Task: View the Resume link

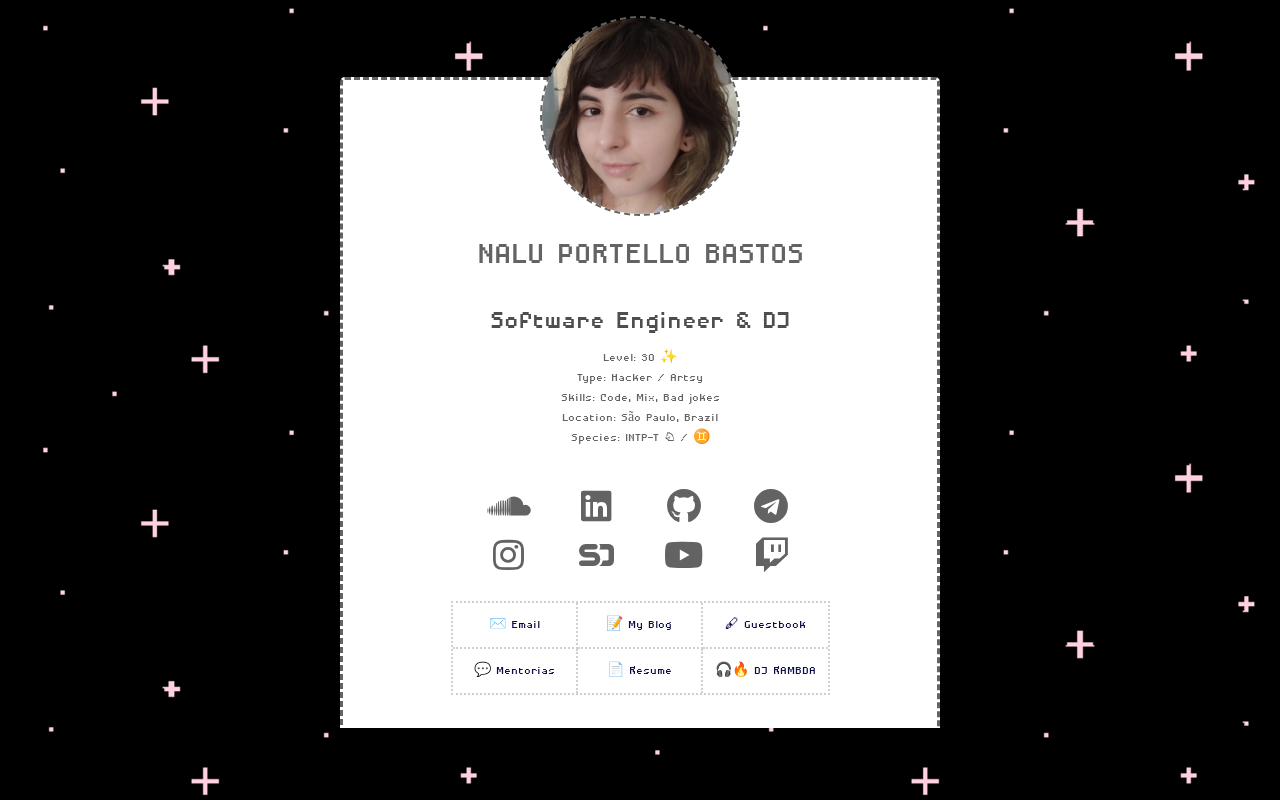Action: [639, 670]
